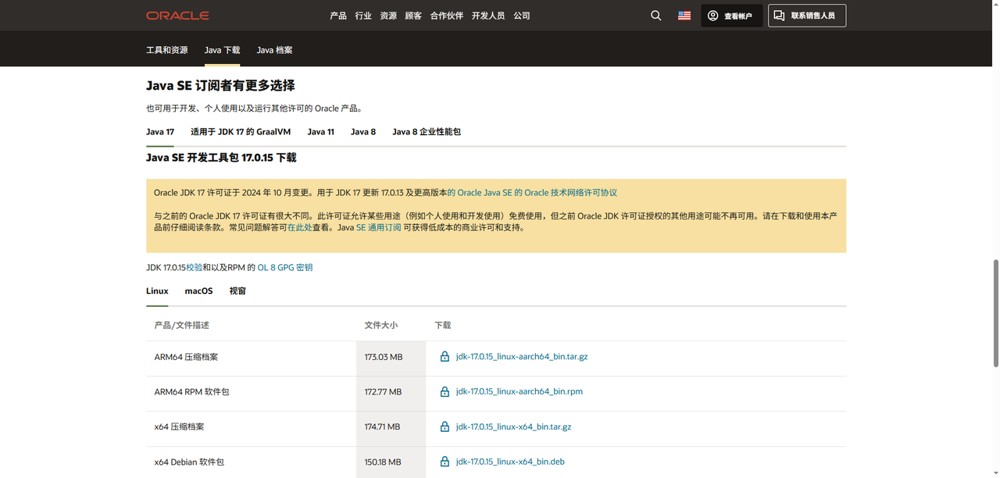Switch to macOS platform tab
Viewport: 1000px width, 478px height.
coord(199,291)
